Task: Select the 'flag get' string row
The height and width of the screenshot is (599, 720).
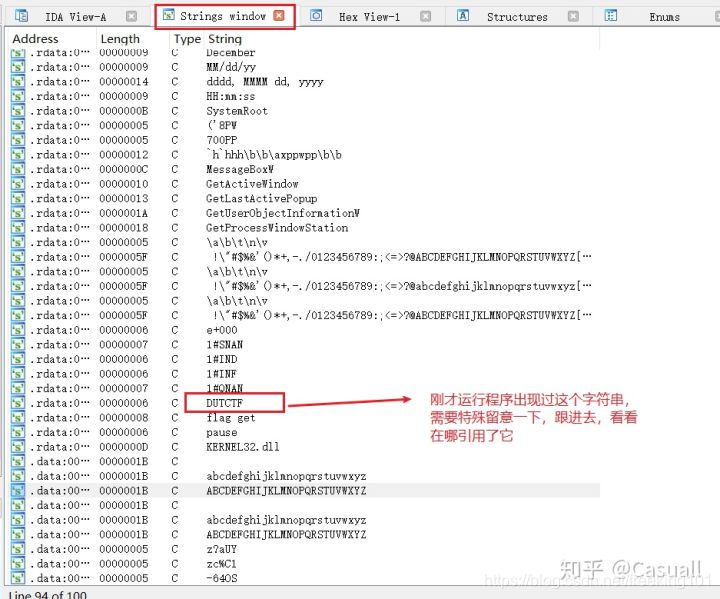Action: [304, 418]
